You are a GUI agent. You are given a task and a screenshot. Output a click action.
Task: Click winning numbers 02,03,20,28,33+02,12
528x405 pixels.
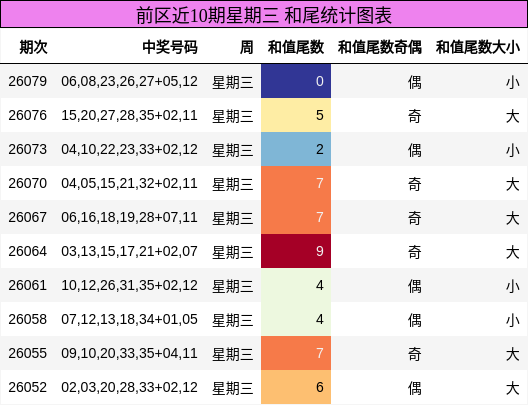129,387
